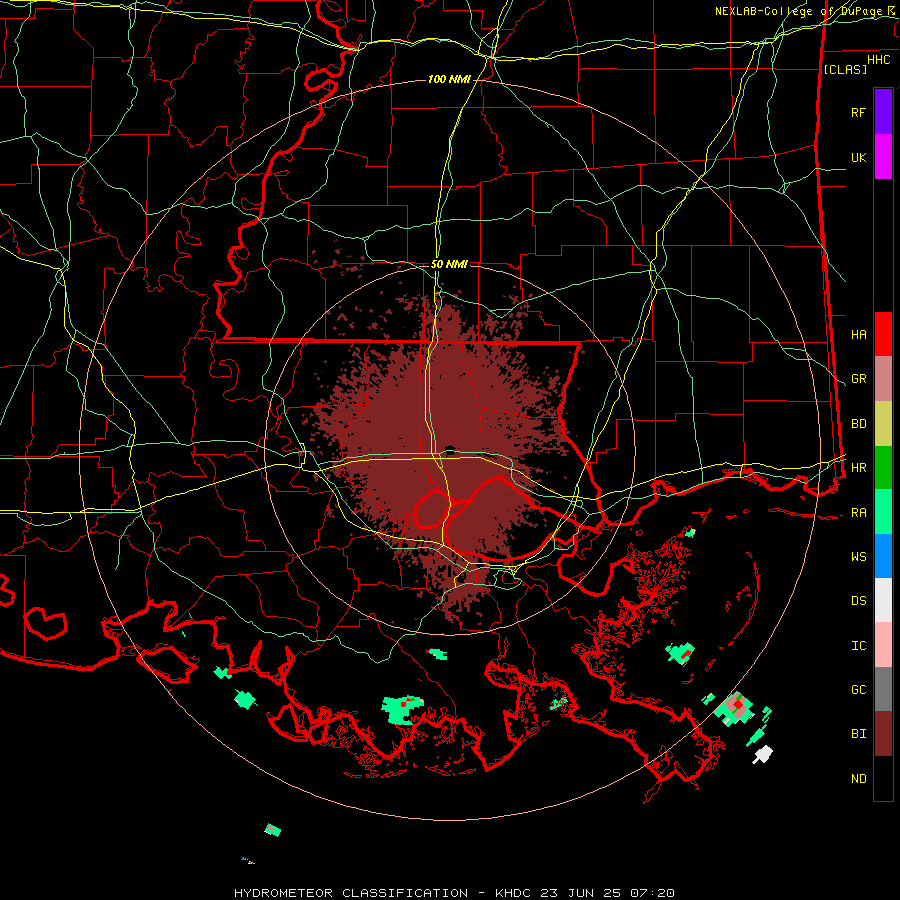Click the HYDROMETEOR CLASSIFICATION caption text
This screenshot has height=900, width=900.
pos(351,893)
